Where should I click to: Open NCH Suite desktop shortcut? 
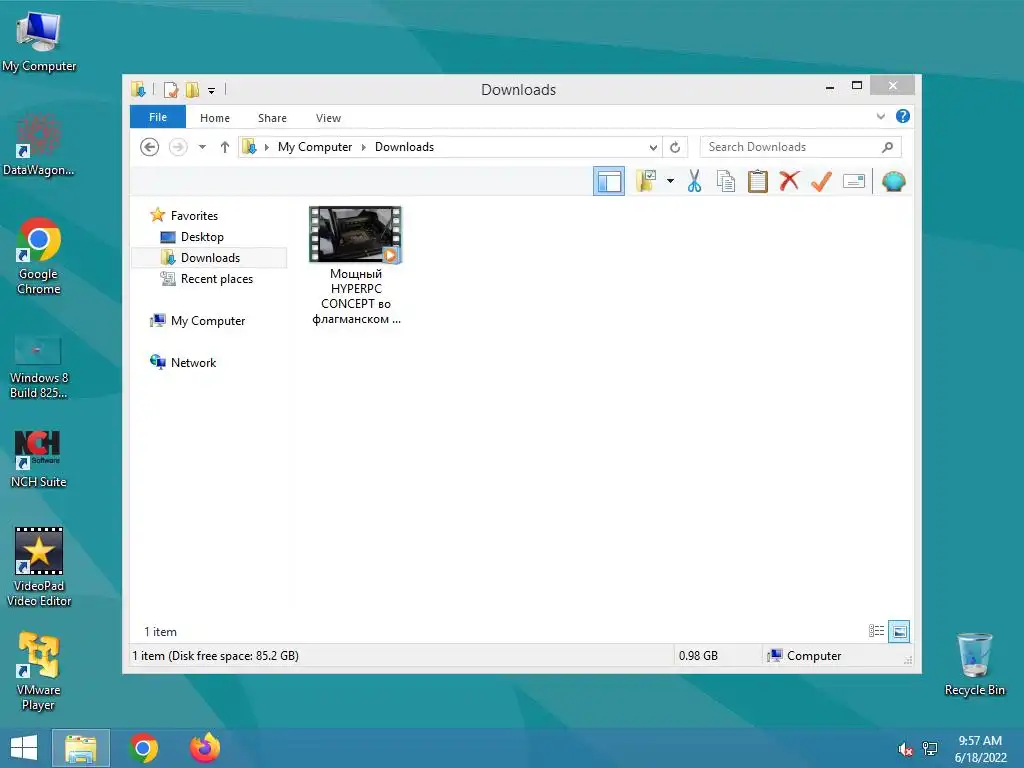(x=39, y=458)
